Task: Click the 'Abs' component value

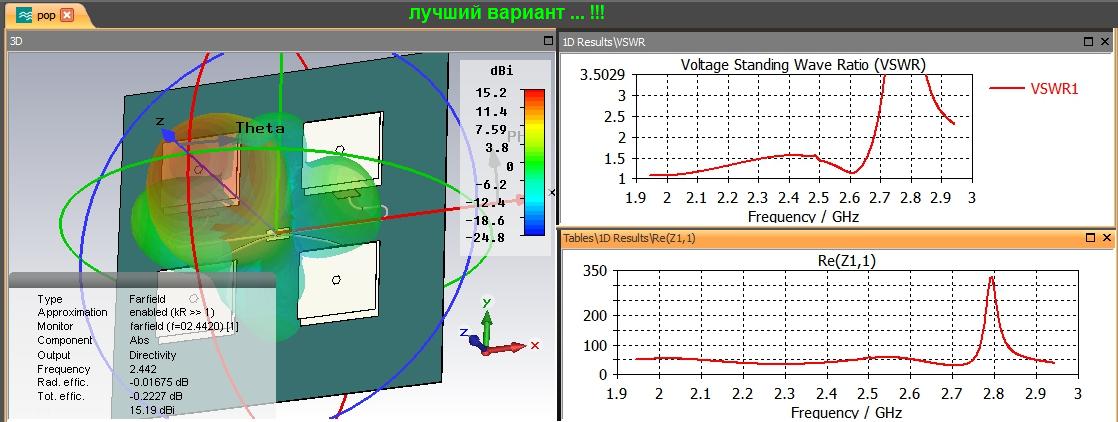Action: [139, 340]
